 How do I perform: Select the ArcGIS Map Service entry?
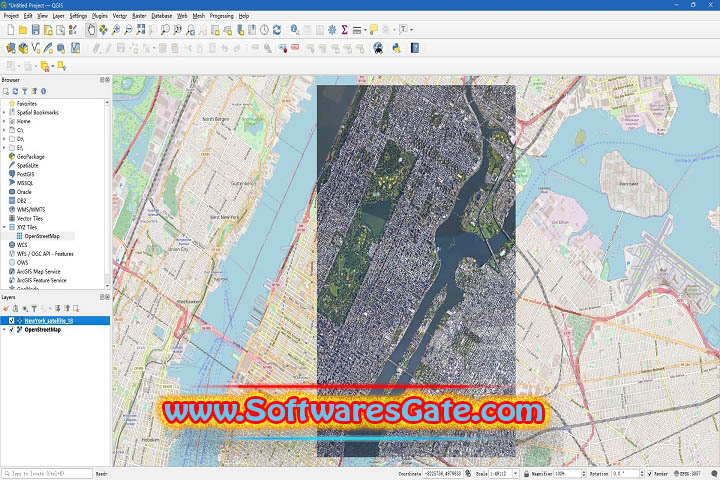pos(39,271)
